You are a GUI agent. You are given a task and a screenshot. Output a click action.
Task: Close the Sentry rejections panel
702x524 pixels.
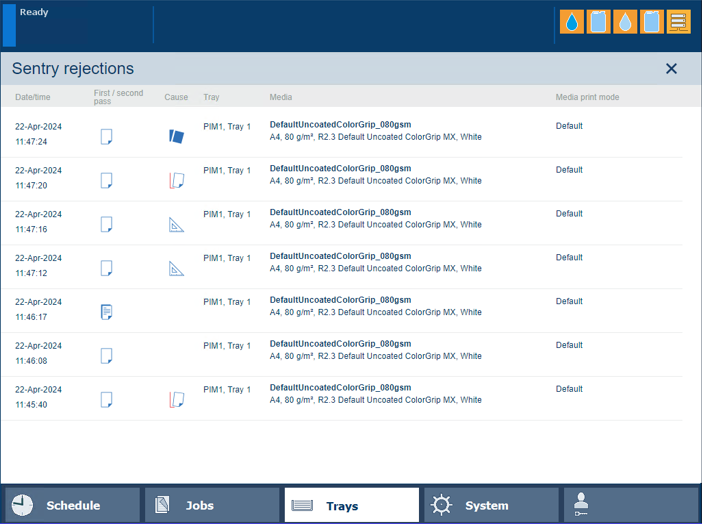click(671, 69)
